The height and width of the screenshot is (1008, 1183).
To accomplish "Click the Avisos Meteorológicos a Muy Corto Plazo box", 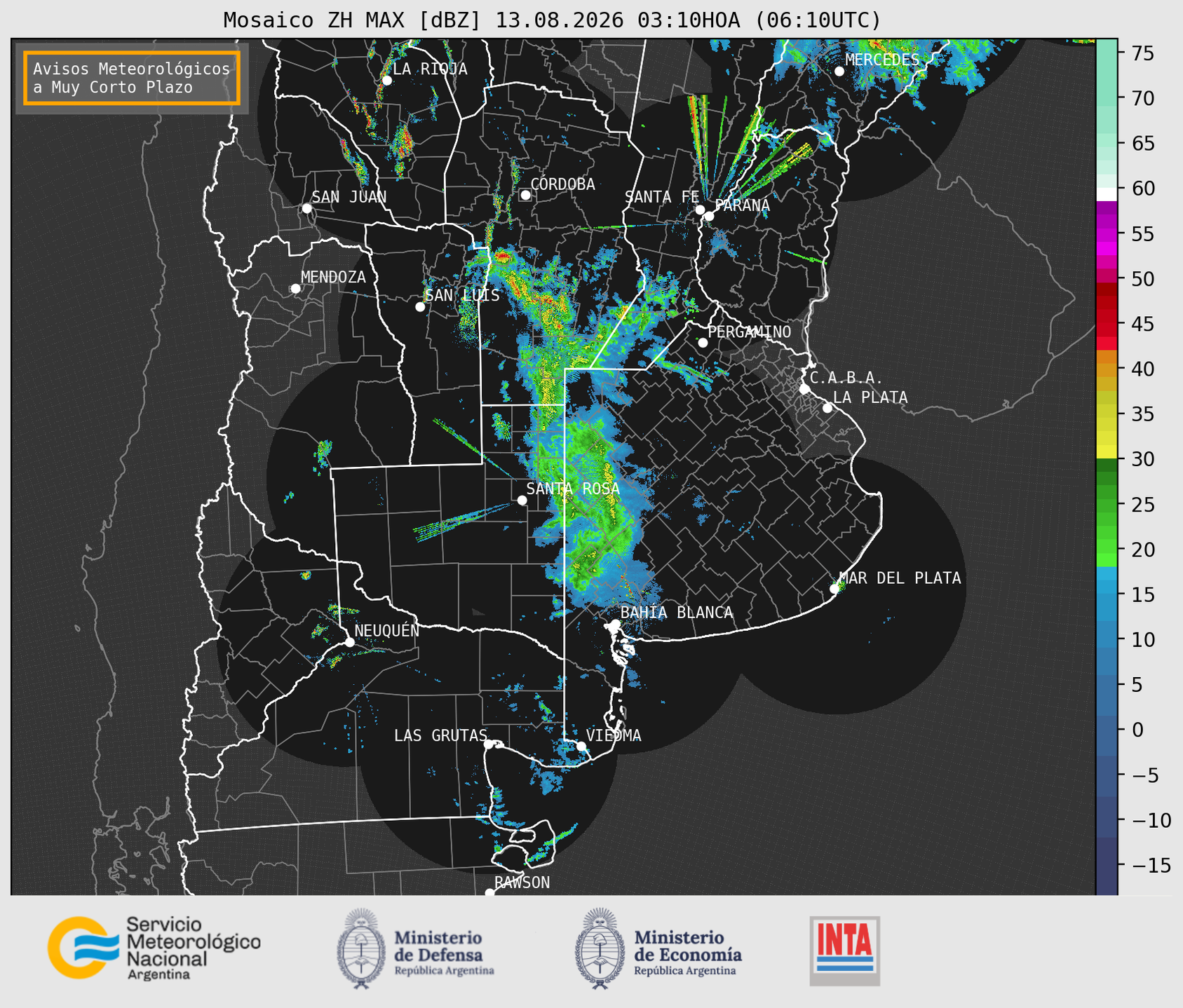I will [132, 78].
